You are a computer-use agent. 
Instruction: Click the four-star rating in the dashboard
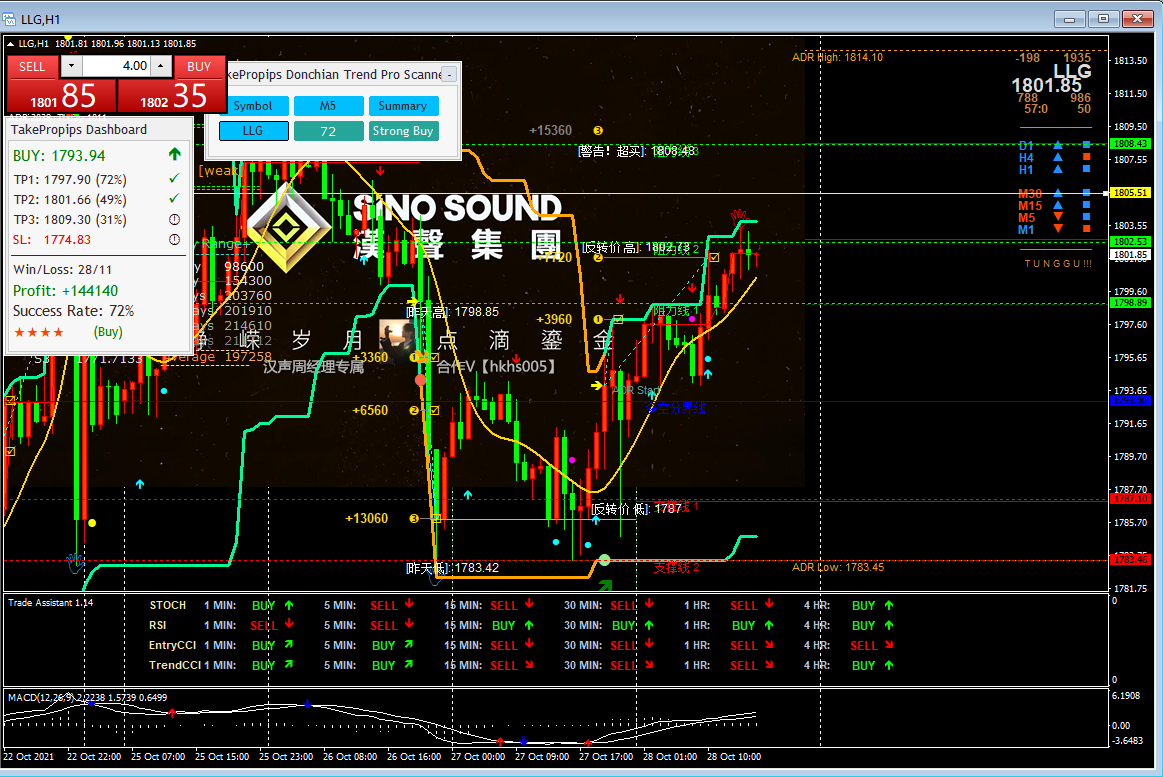pyautogui.click(x=39, y=332)
